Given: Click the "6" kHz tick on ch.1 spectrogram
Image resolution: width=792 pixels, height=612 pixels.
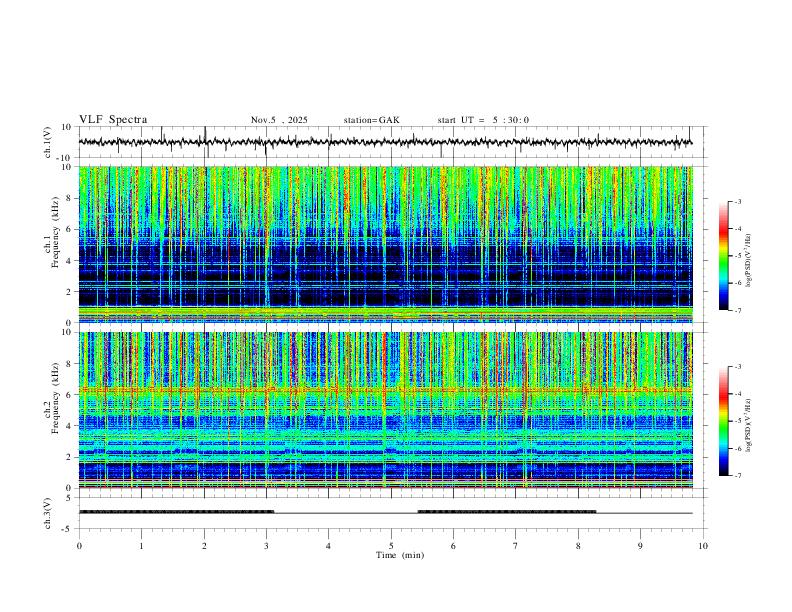Looking at the screenshot, I should click(70, 229).
